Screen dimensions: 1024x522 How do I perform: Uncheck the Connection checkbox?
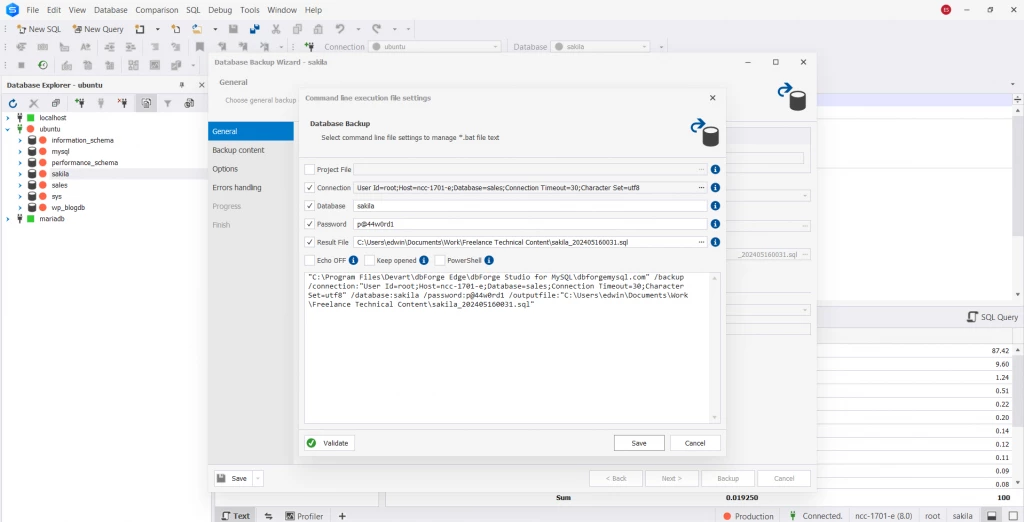(x=310, y=188)
